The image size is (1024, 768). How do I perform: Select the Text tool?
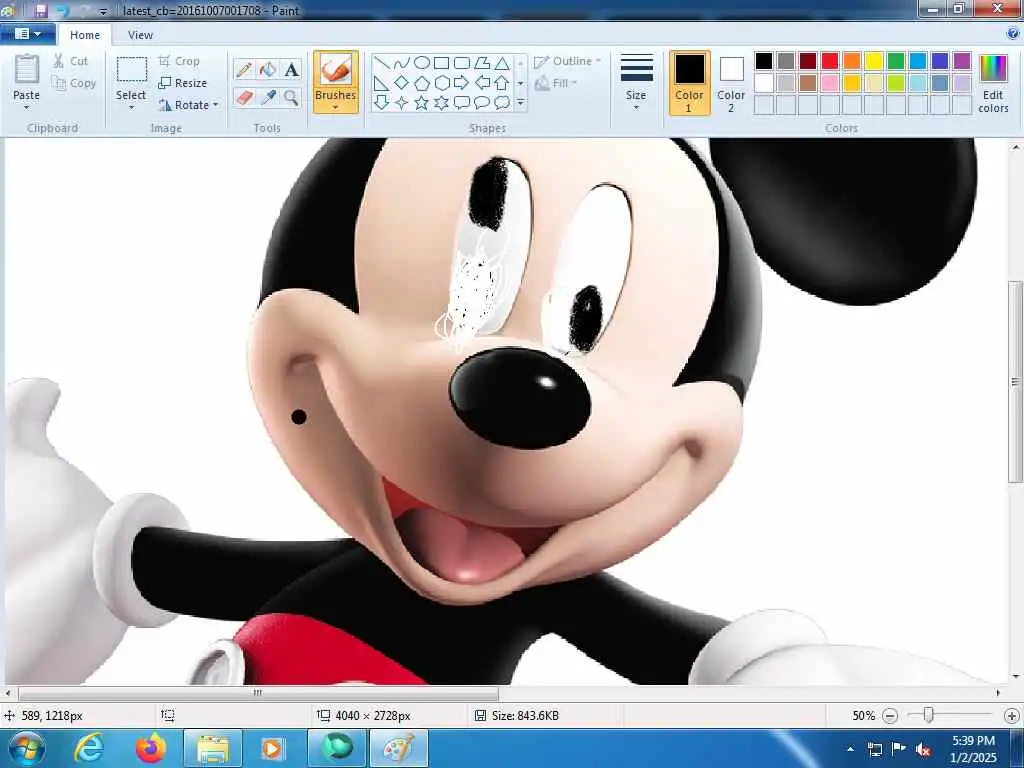[x=291, y=69]
